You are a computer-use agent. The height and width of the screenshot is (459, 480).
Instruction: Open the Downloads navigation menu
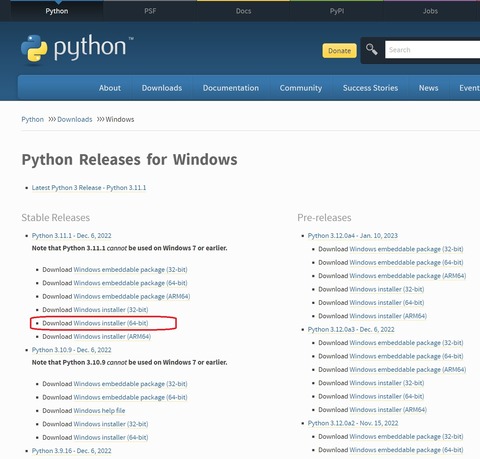(x=162, y=88)
